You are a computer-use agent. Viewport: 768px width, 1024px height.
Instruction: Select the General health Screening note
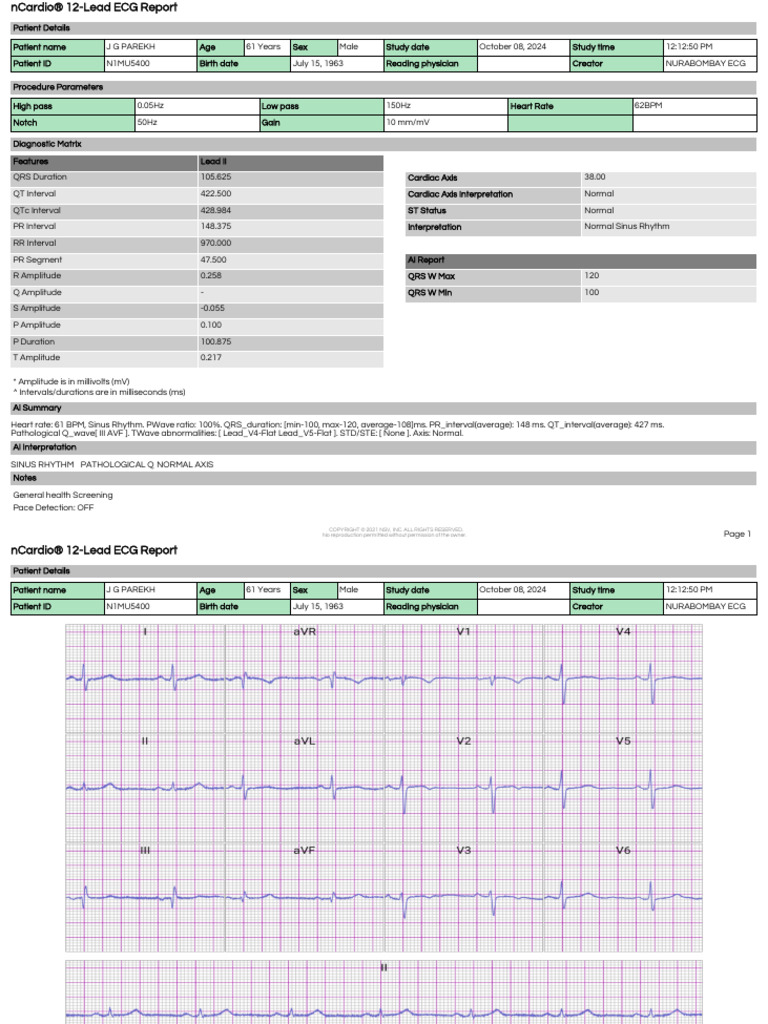pos(63,495)
